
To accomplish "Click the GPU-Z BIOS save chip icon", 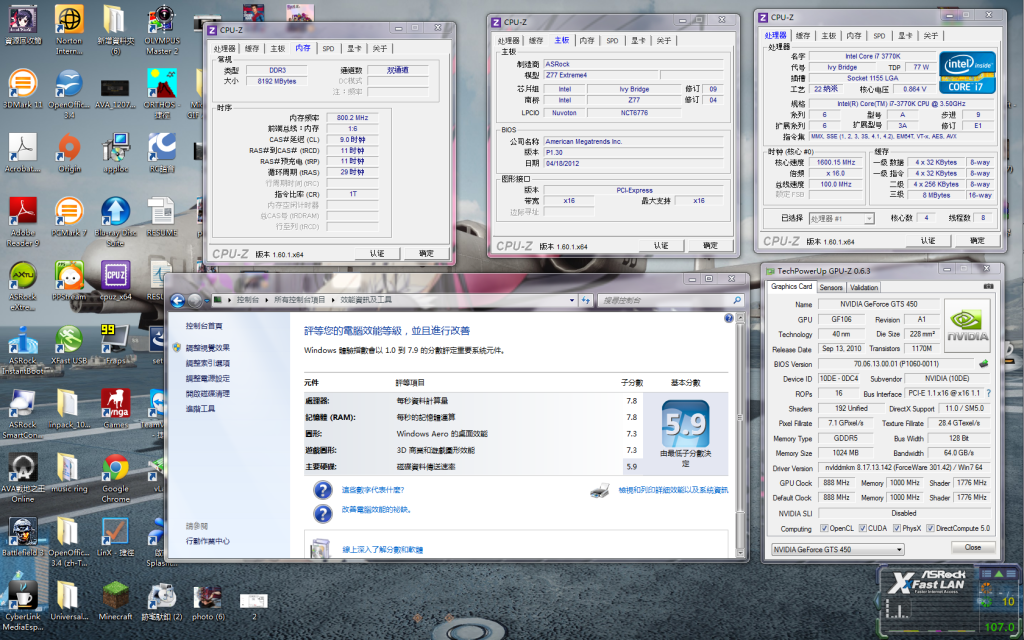I will [x=984, y=364].
